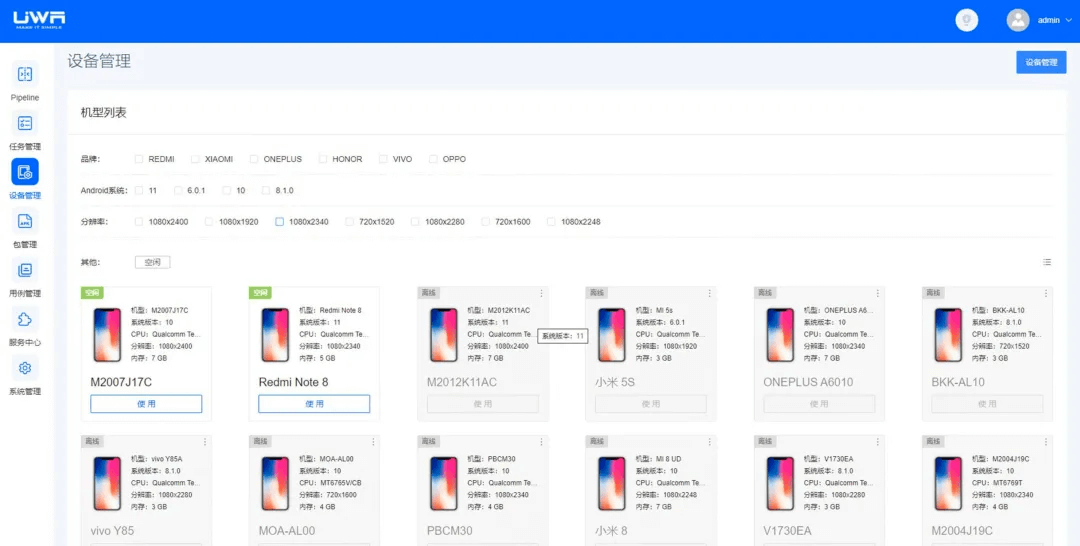The image size is (1080, 546).
Task: Click the 设备管理 page title
Action: [99, 61]
